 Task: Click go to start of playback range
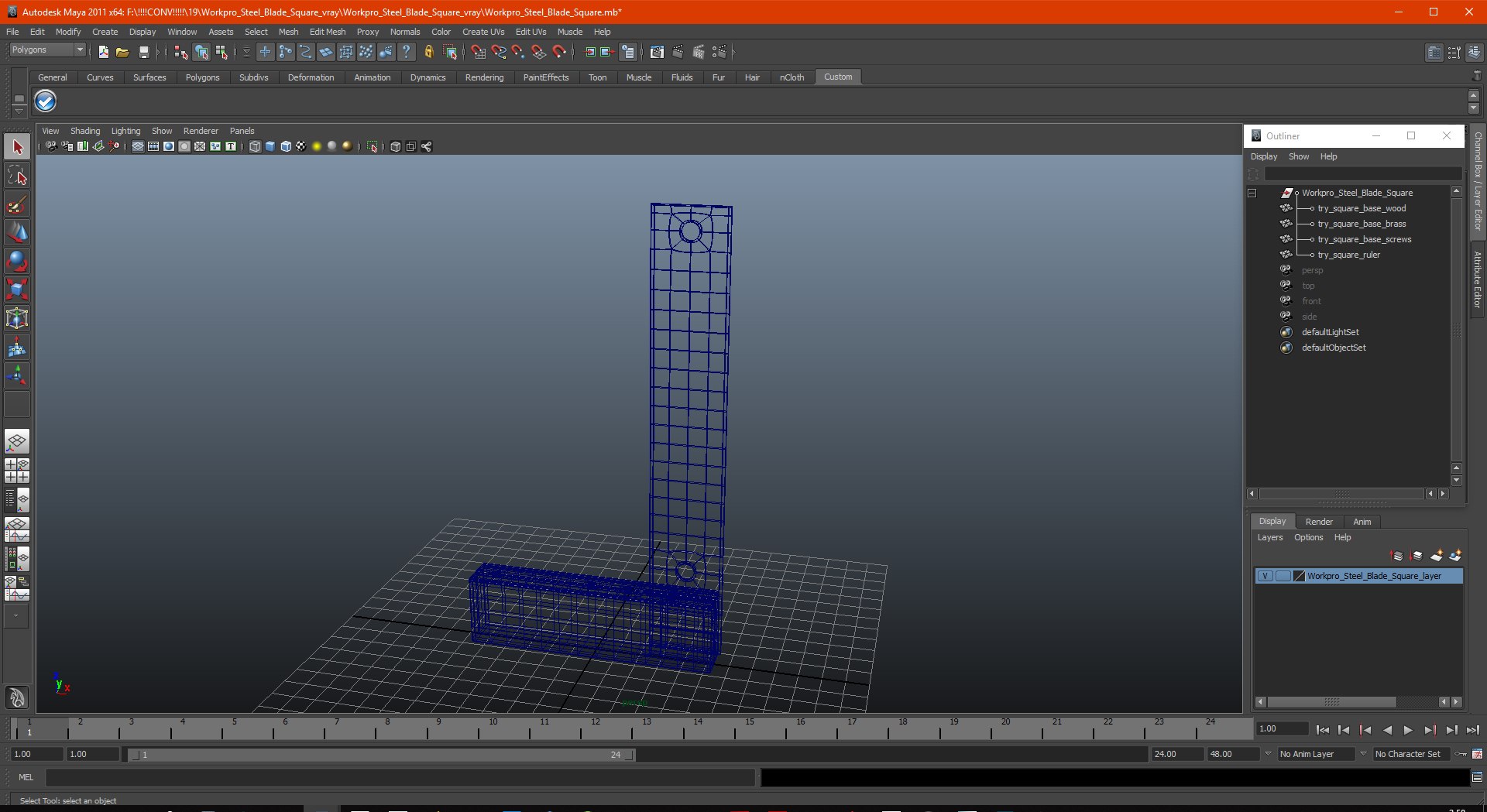[1322, 729]
